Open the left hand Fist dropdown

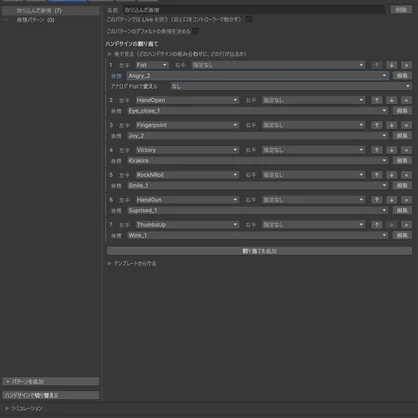click(152, 65)
